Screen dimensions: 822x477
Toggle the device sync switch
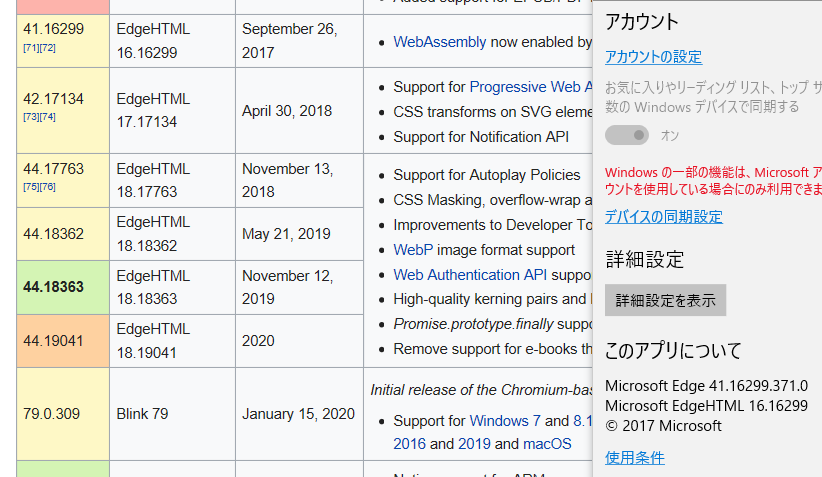point(626,135)
